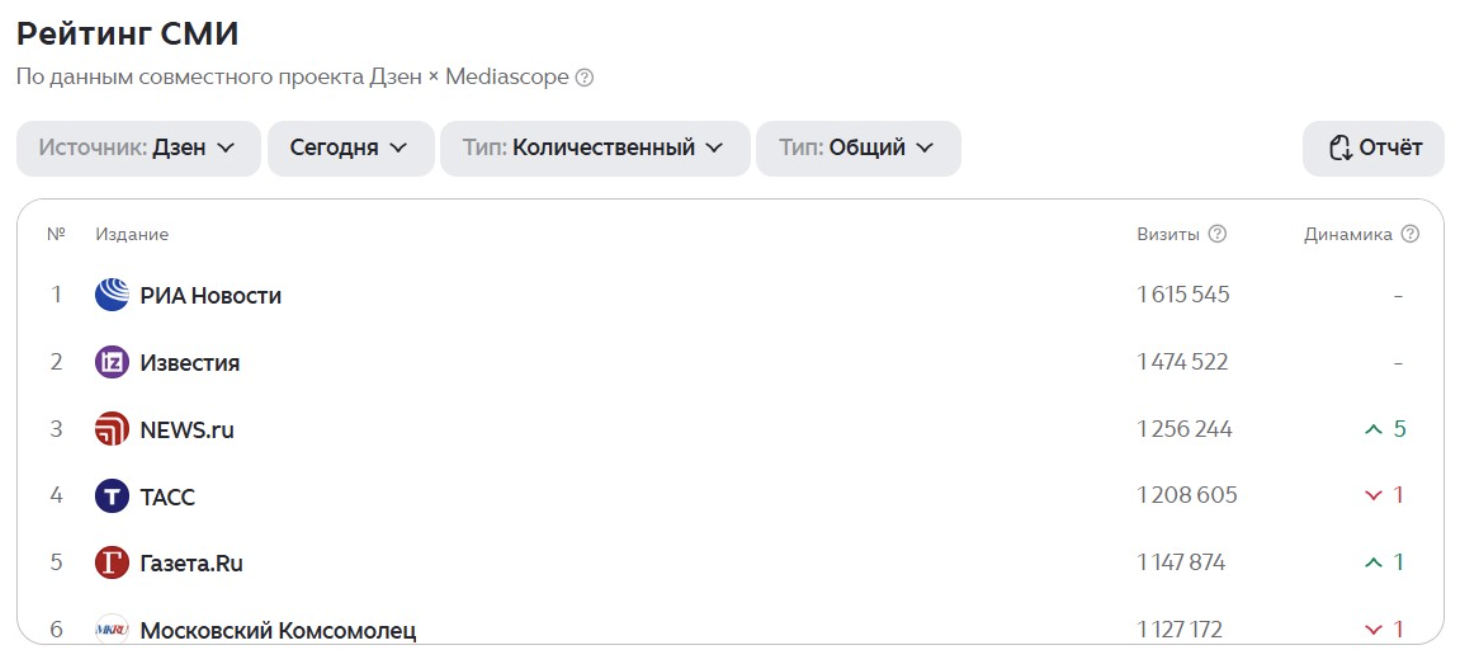Open the Источник: Дзен dropdown
Image resolution: width=1458 pixels, height=652 pixels.
tap(138, 148)
